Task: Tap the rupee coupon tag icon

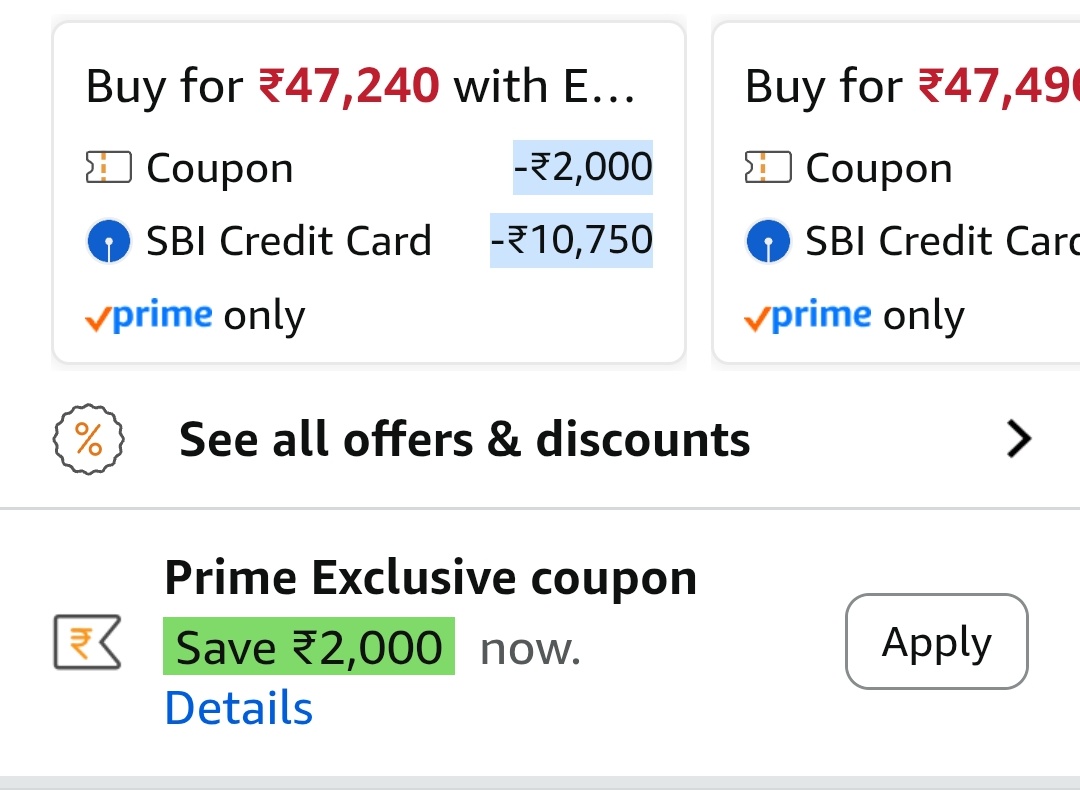Action: coord(87,642)
